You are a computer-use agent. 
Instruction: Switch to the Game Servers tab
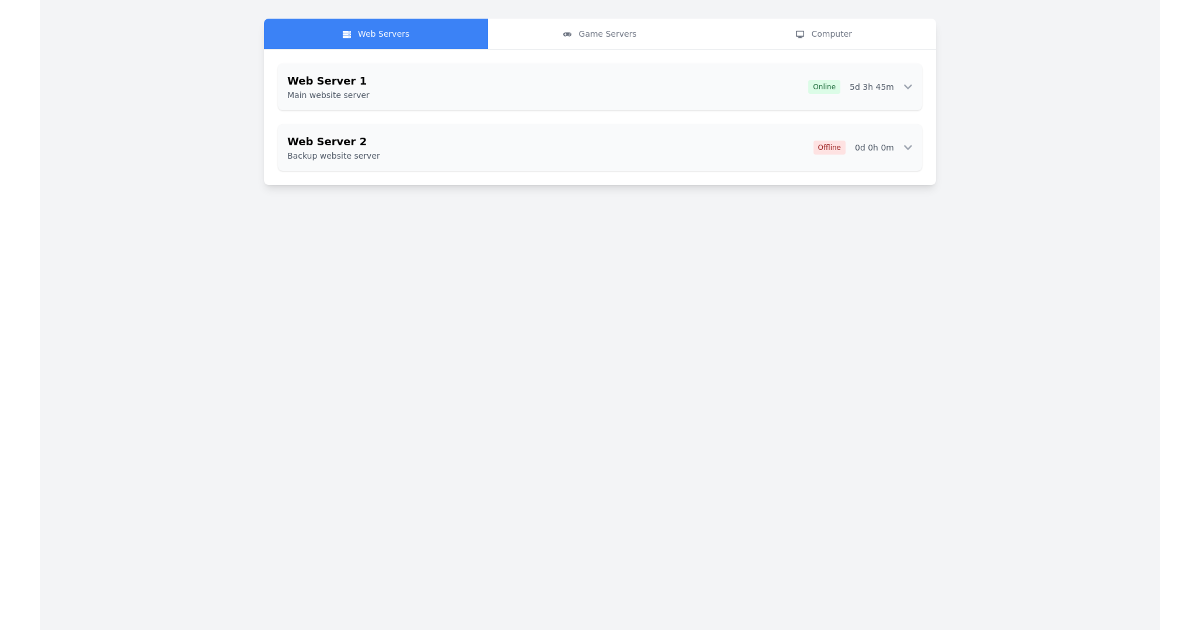pos(600,33)
